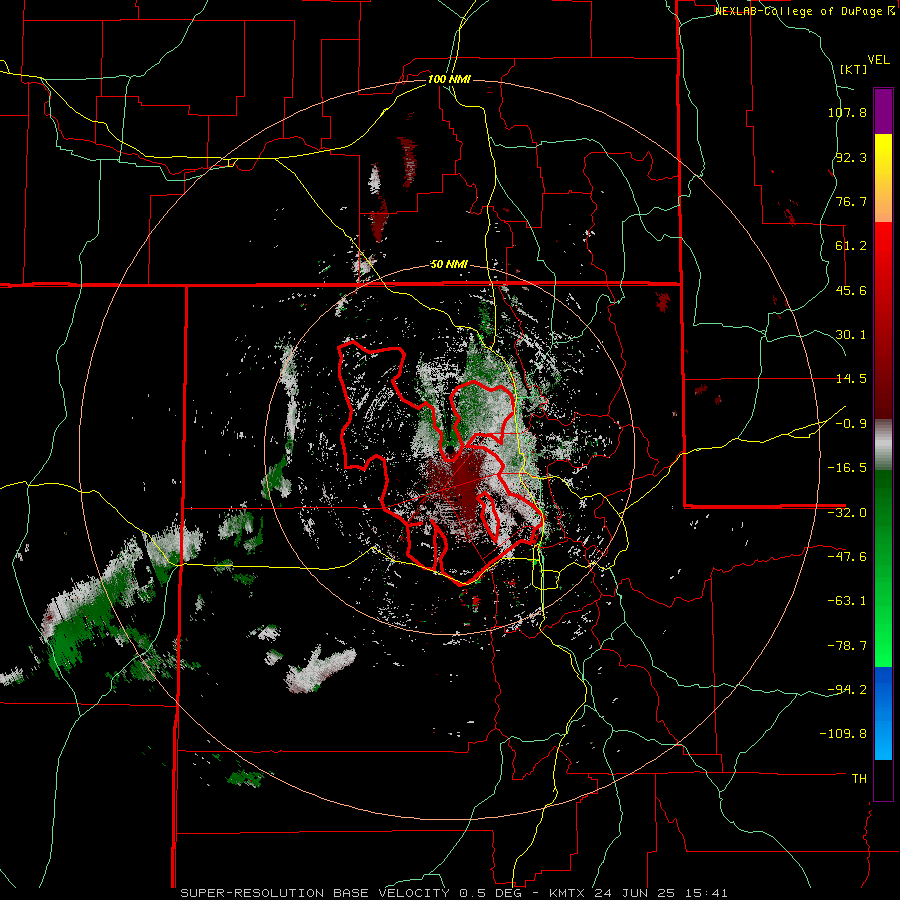Screen dimensions: 900x900
Task: Click the 15:41 timestamp in caption
Action: pyautogui.click(x=709, y=893)
